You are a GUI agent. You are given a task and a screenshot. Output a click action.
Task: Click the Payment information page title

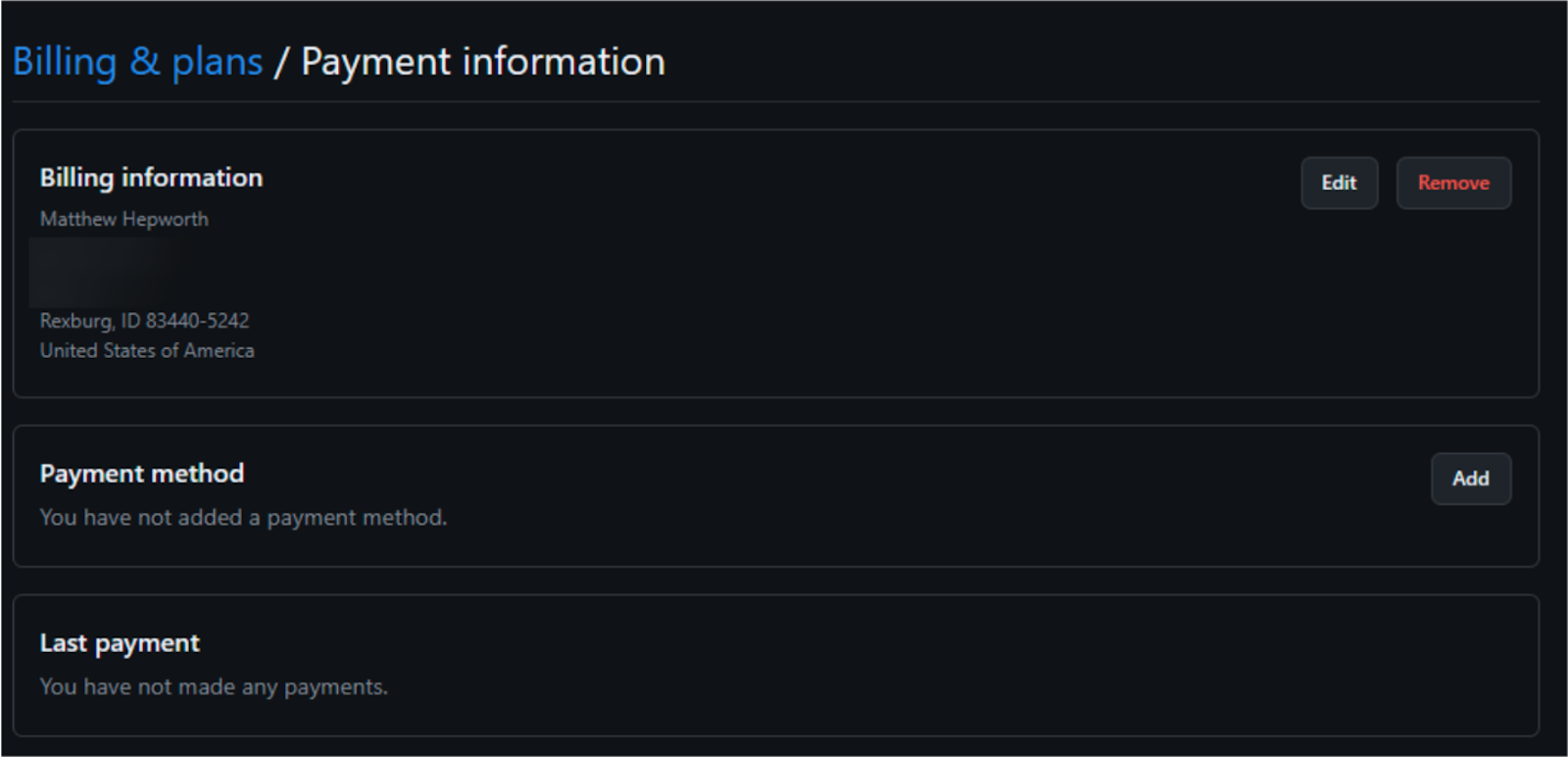coord(482,62)
